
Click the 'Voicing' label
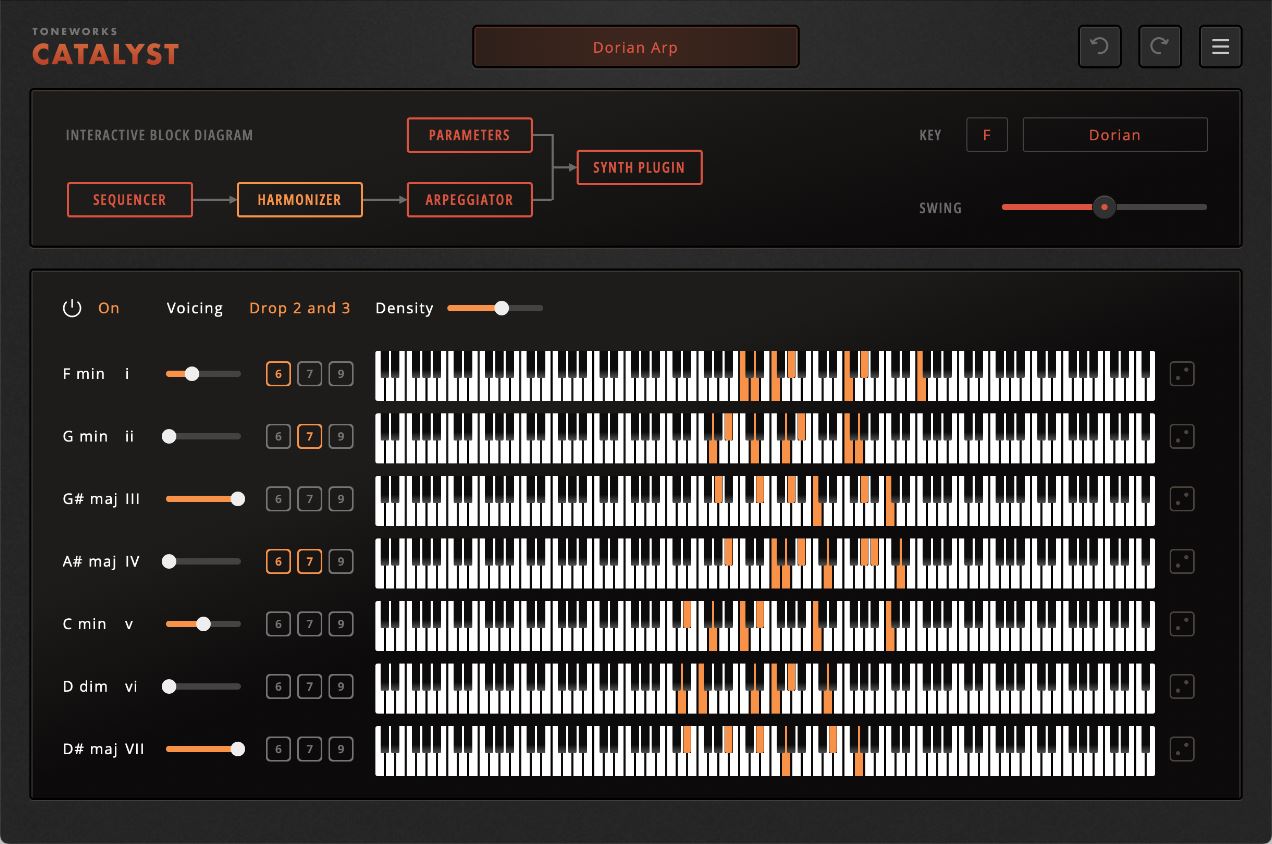tap(195, 308)
